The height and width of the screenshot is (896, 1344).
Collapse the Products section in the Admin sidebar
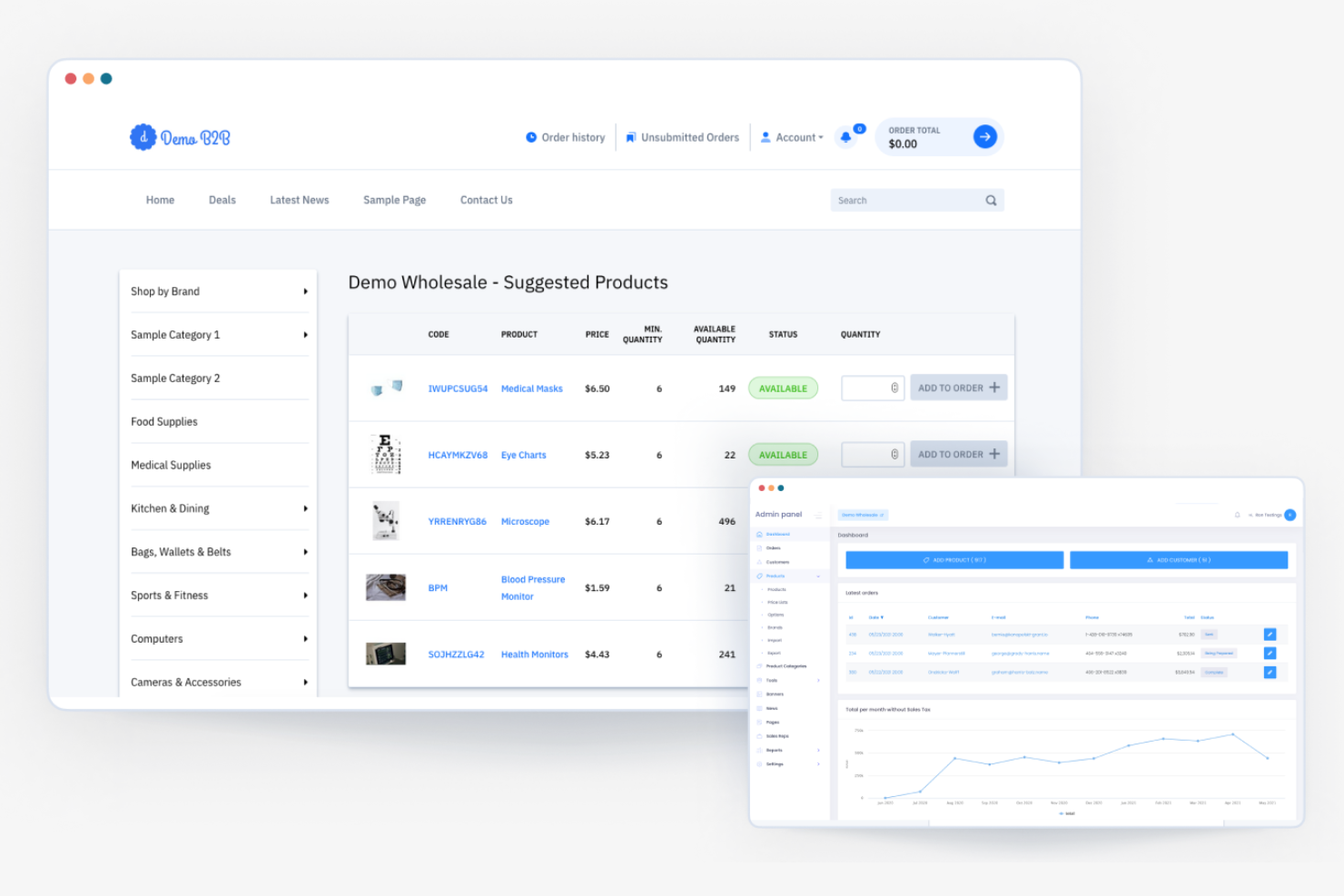tap(818, 576)
